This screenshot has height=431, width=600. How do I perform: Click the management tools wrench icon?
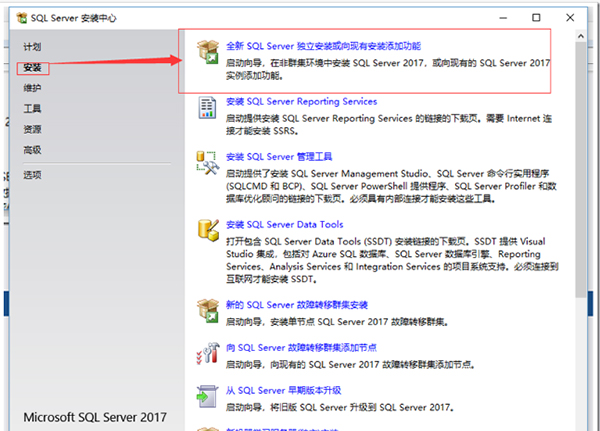coord(207,163)
